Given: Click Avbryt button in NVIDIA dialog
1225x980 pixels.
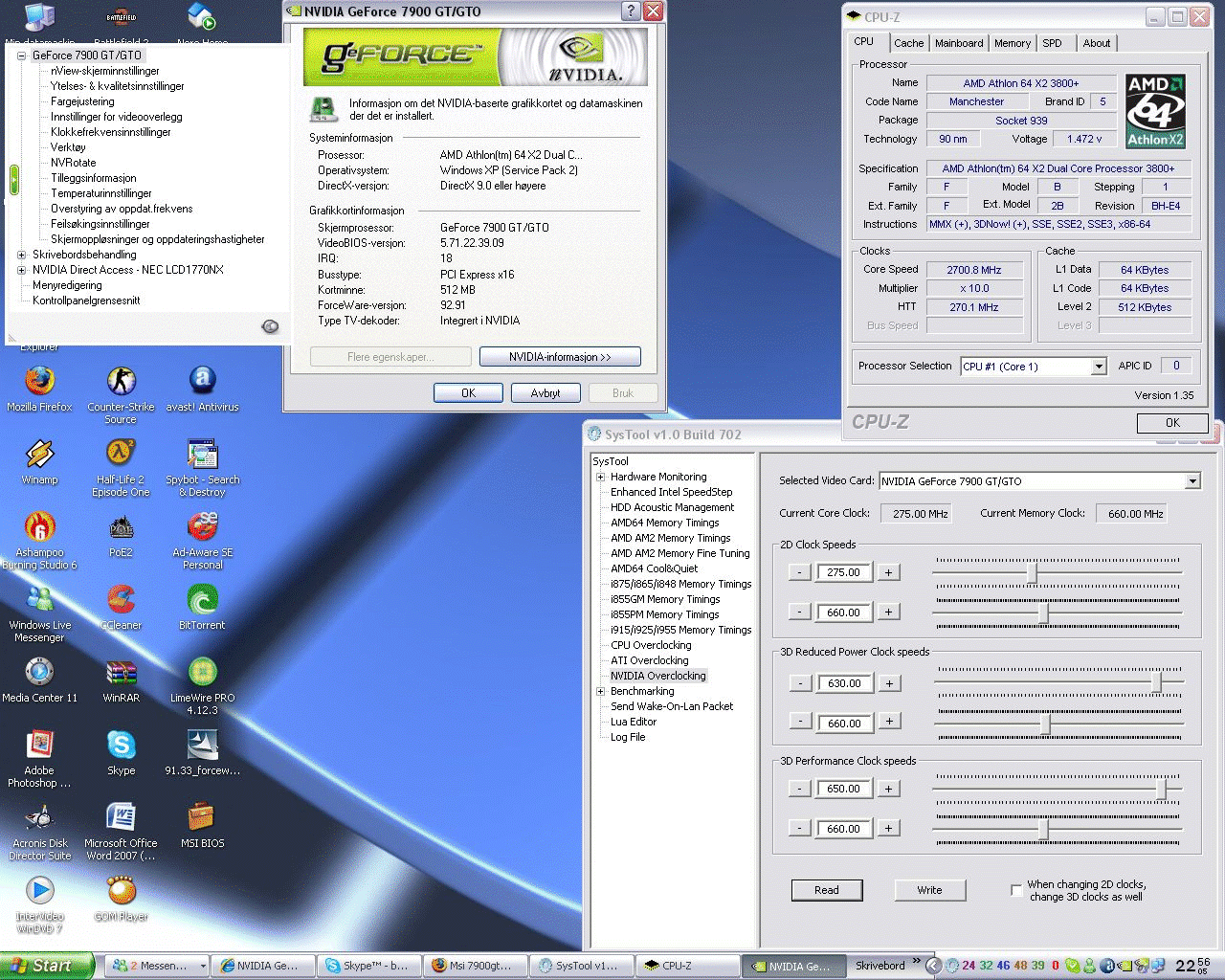Looking at the screenshot, I should point(546,392).
